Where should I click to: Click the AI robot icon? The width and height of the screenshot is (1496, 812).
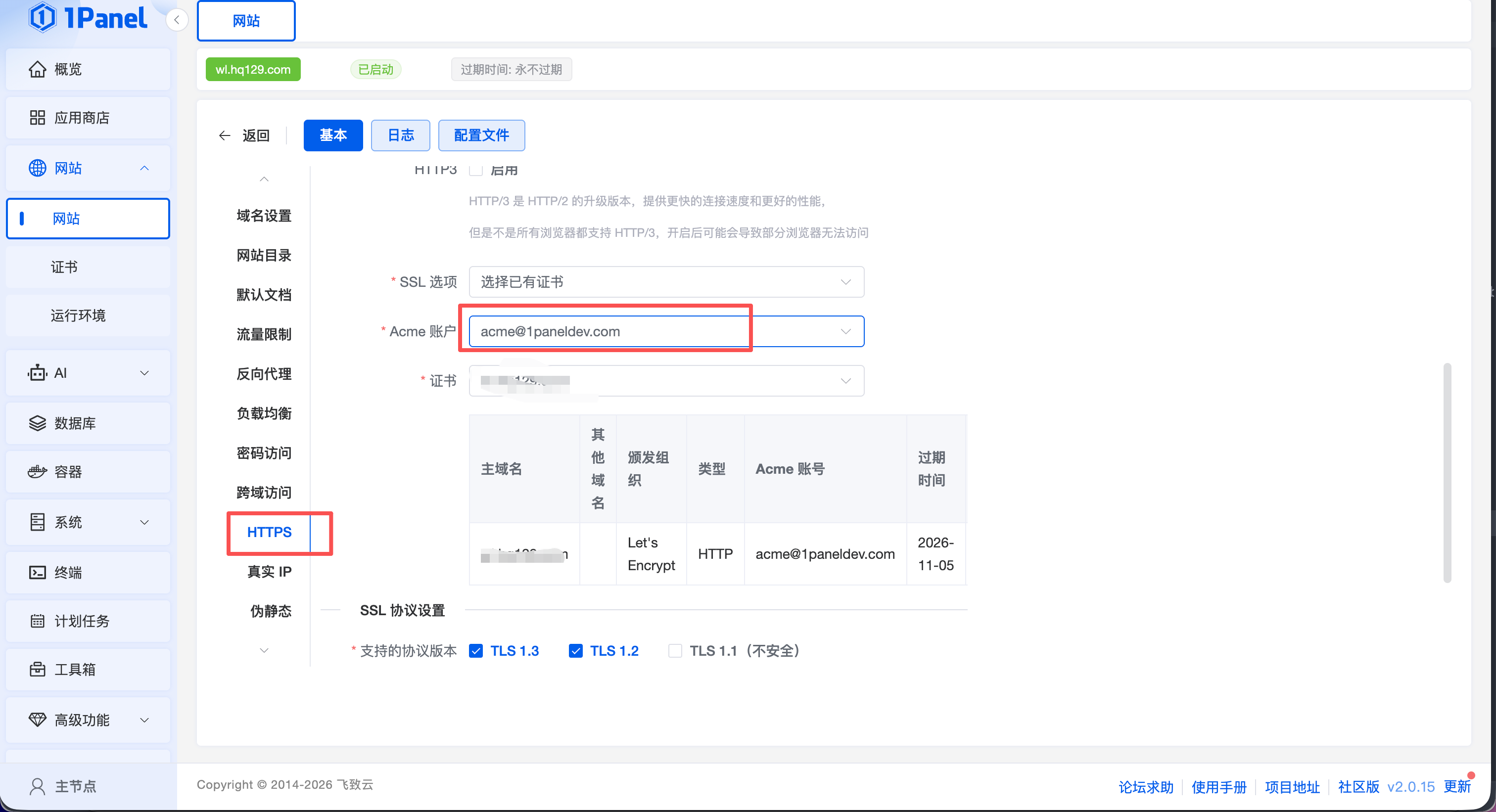tap(37, 373)
